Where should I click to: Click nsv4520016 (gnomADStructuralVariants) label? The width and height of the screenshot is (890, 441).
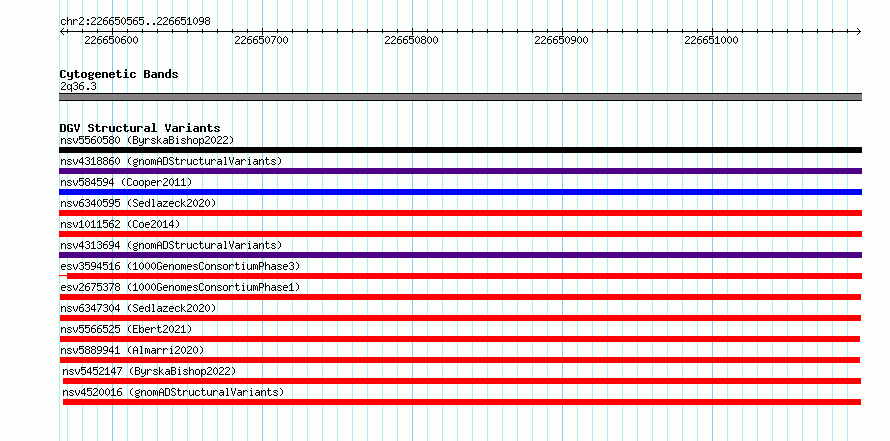click(173, 392)
